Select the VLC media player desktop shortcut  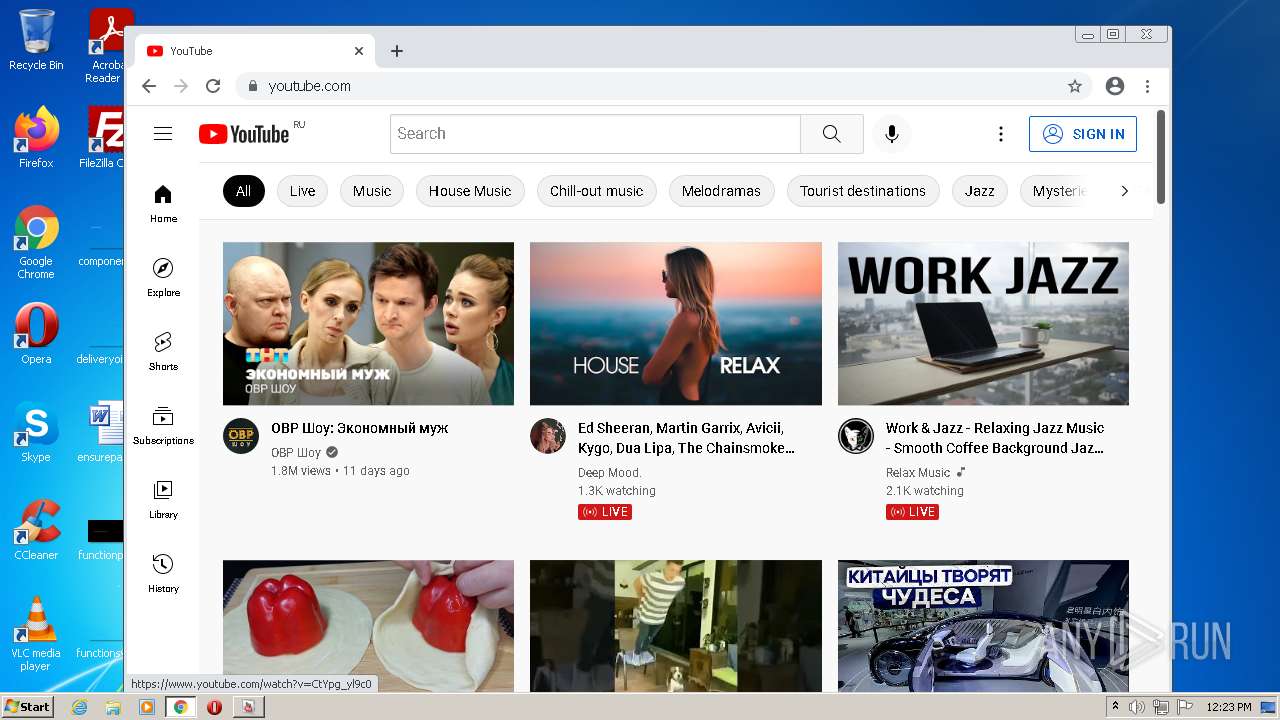[x=36, y=634]
